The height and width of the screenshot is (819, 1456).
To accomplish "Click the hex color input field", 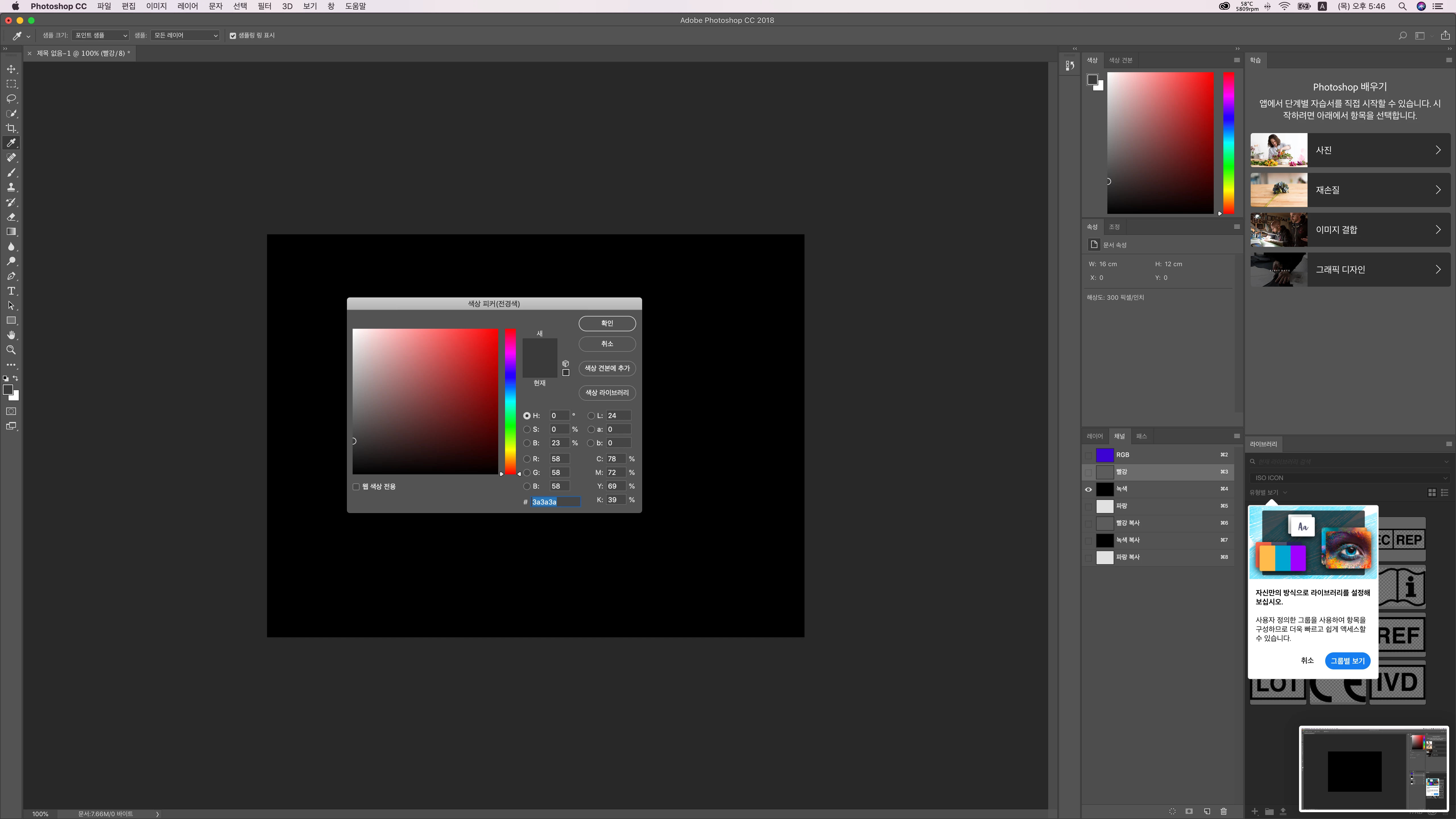I will click(555, 502).
